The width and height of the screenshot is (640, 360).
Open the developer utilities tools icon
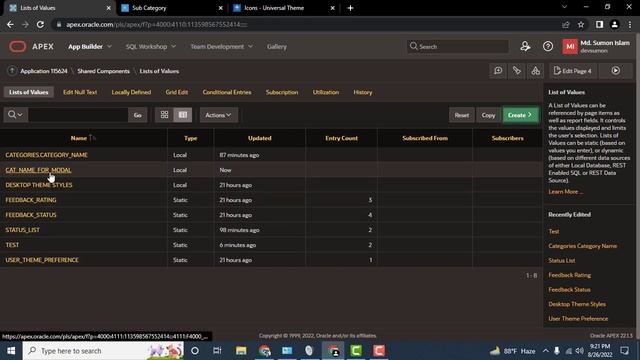(x=517, y=71)
